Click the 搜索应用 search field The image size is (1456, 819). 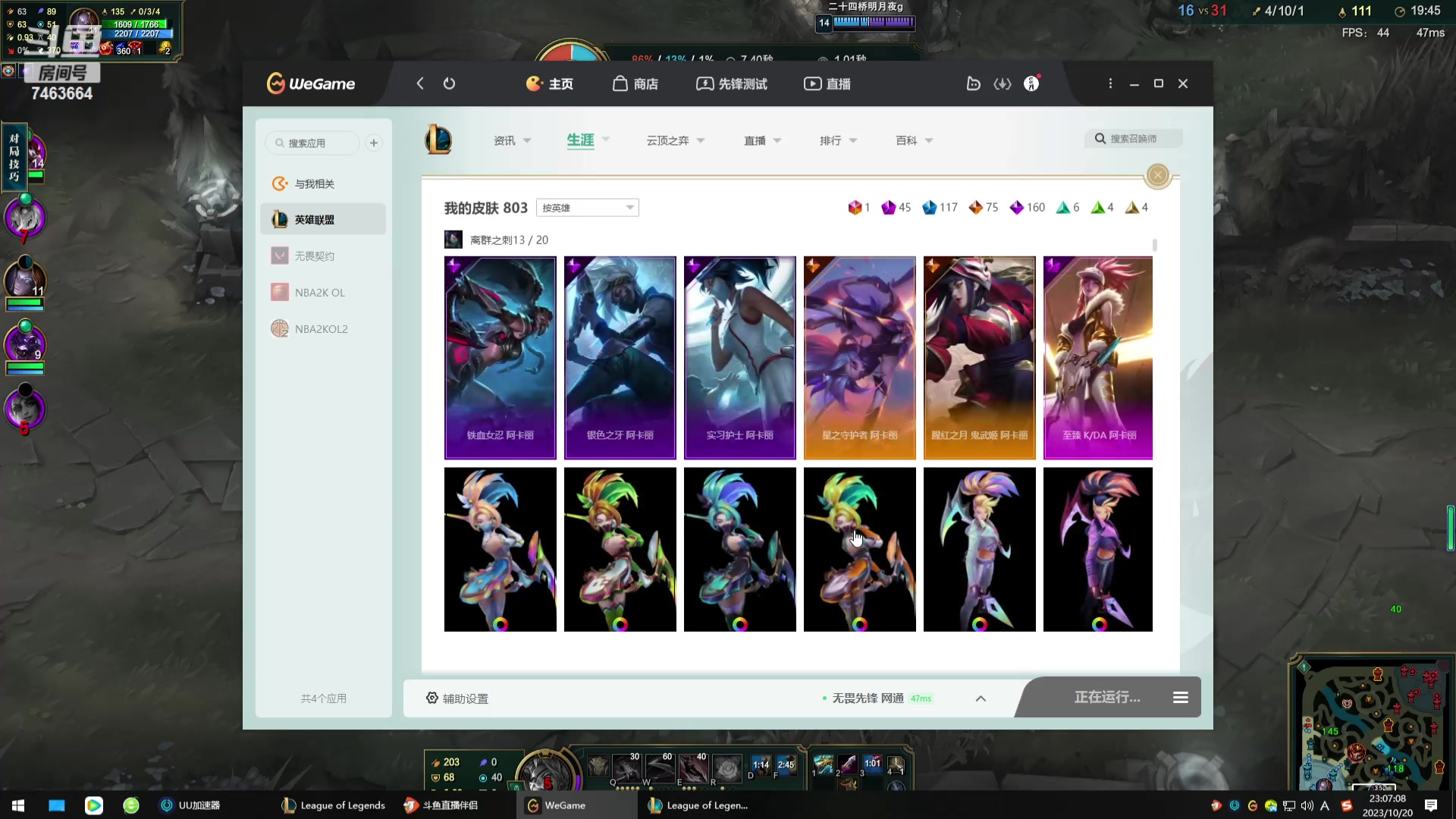pyautogui.click(x=312, y=143)
